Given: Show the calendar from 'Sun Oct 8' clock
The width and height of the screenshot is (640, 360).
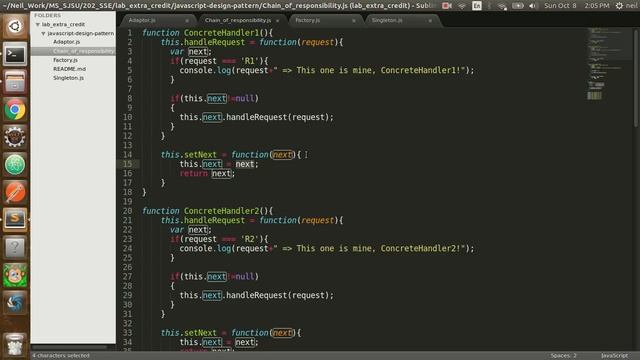Looking at the screenshot, I should [560, 6].
